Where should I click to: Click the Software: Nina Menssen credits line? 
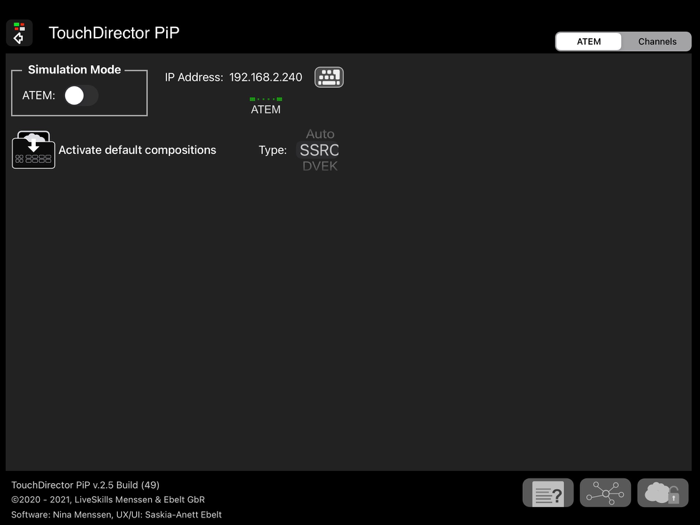[x=116, y=515]
